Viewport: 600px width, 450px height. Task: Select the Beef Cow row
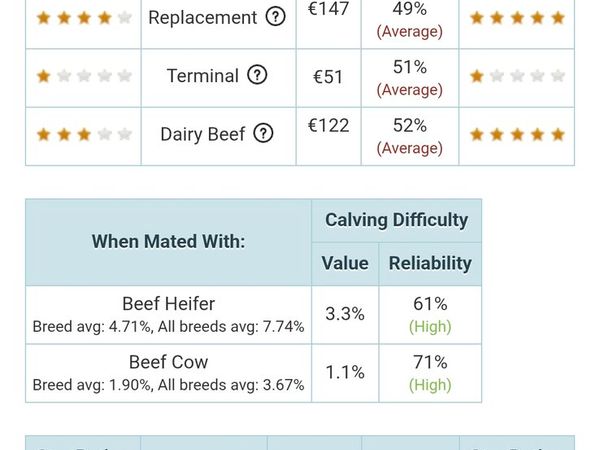(253, 373)
